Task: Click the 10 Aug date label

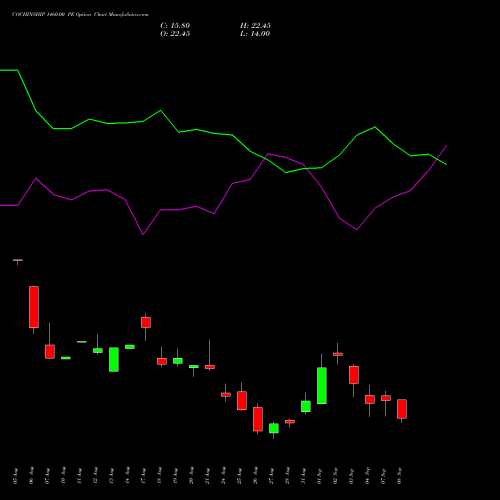Action: (x=63, y=476)
